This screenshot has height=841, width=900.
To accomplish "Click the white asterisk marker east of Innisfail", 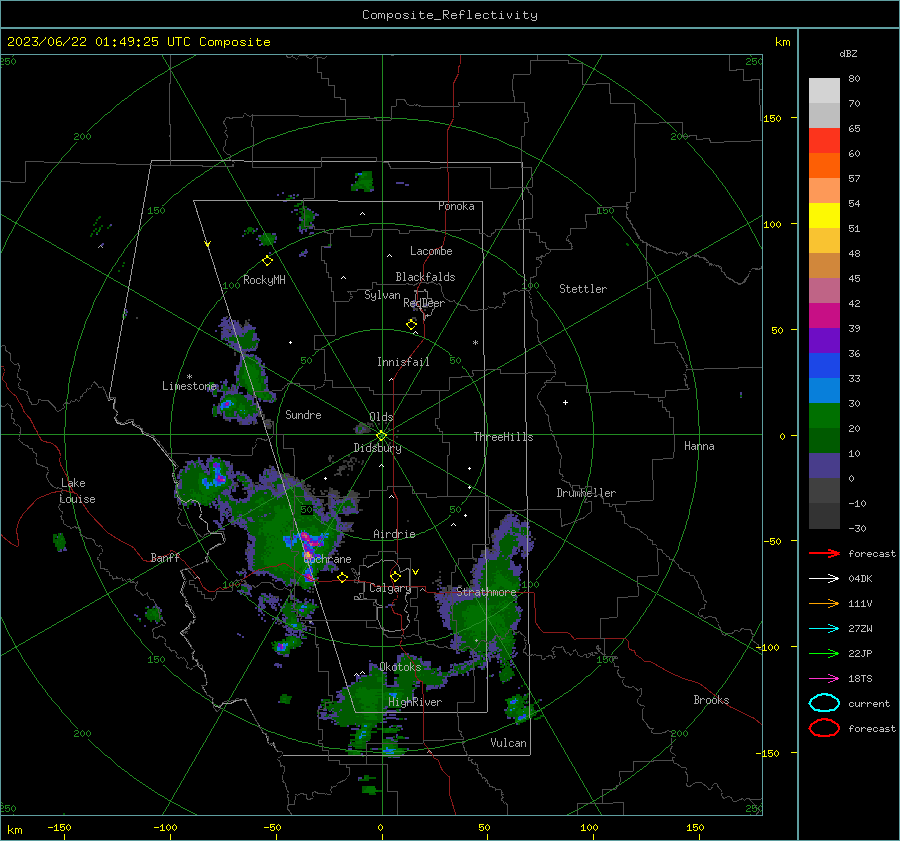I will point(475,343).
